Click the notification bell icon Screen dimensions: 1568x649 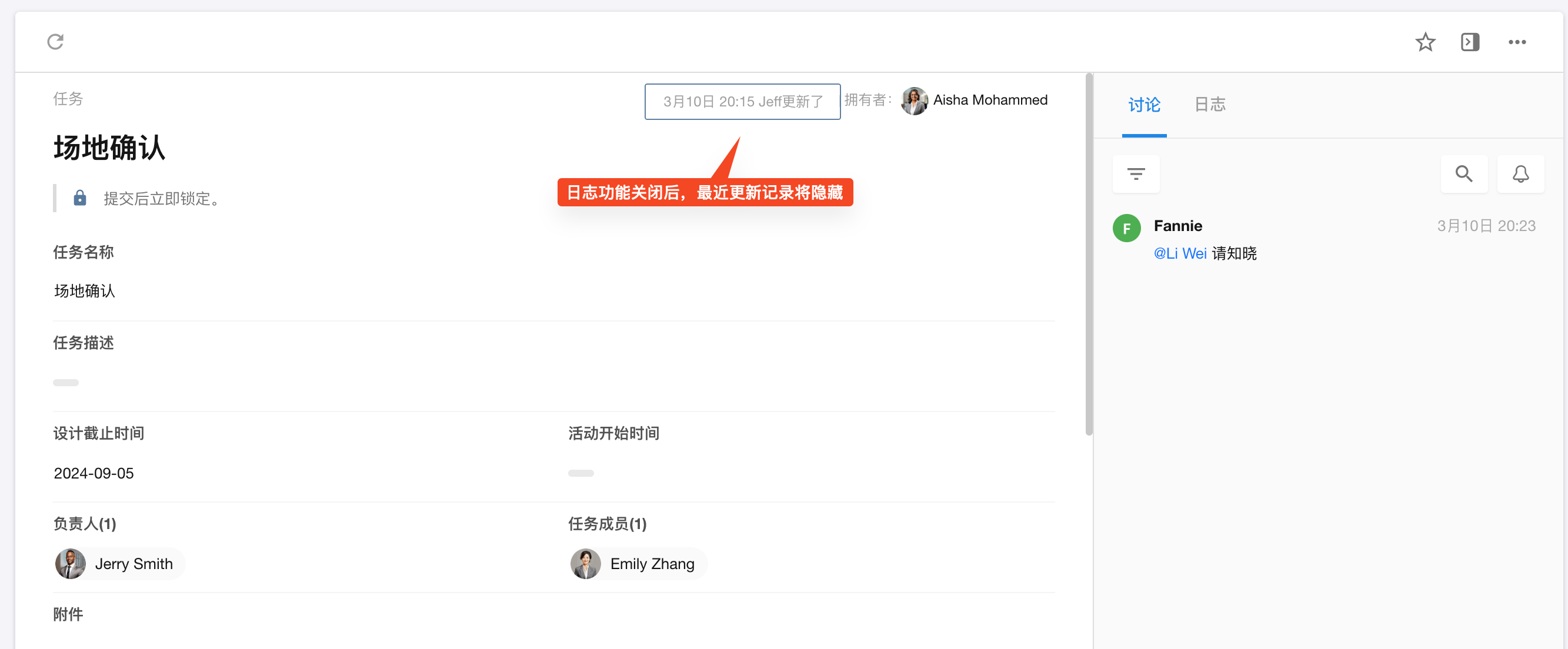(x=1520, y=174)
